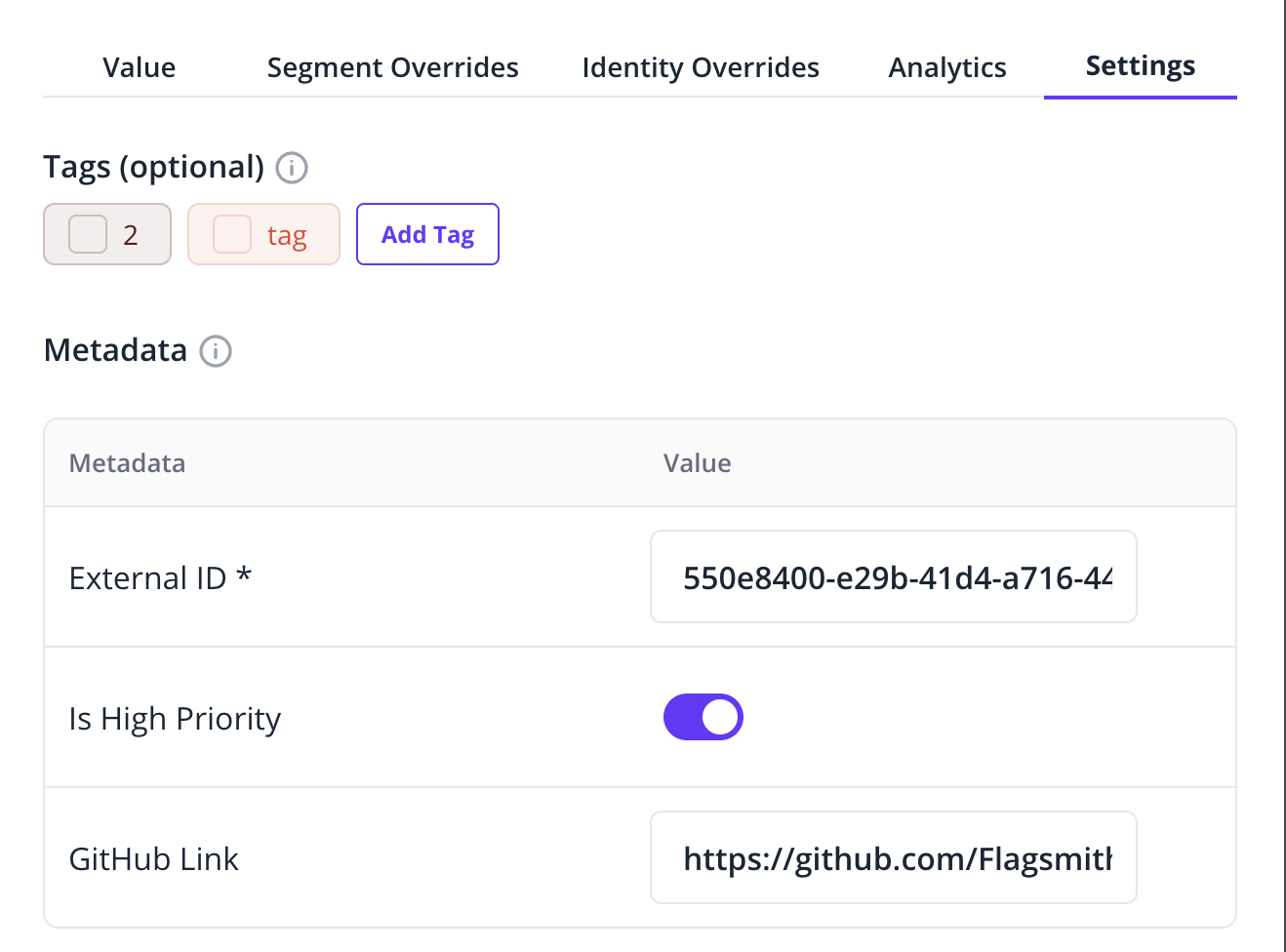This screenshot has height=952, width=1286.
Task: Switch to the Value tab
Action: [x=140, y=67]
